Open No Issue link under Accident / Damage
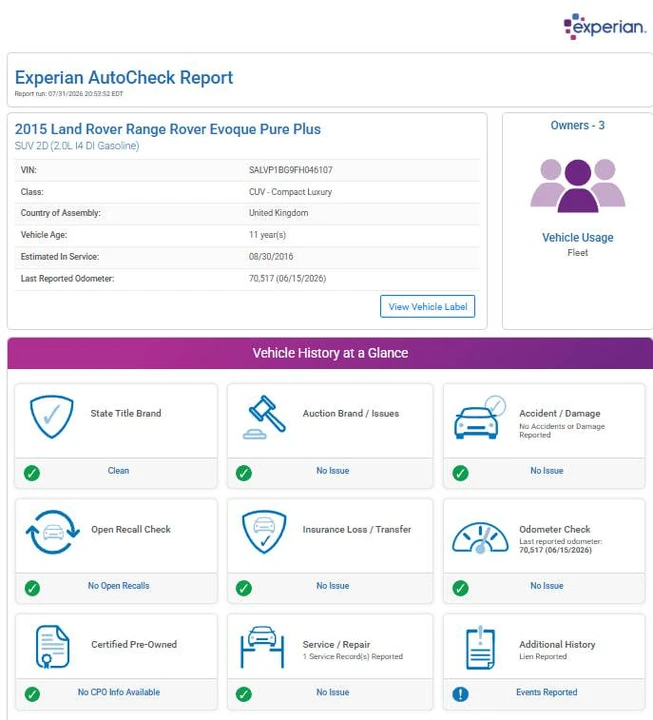 [x=546, y=471]
